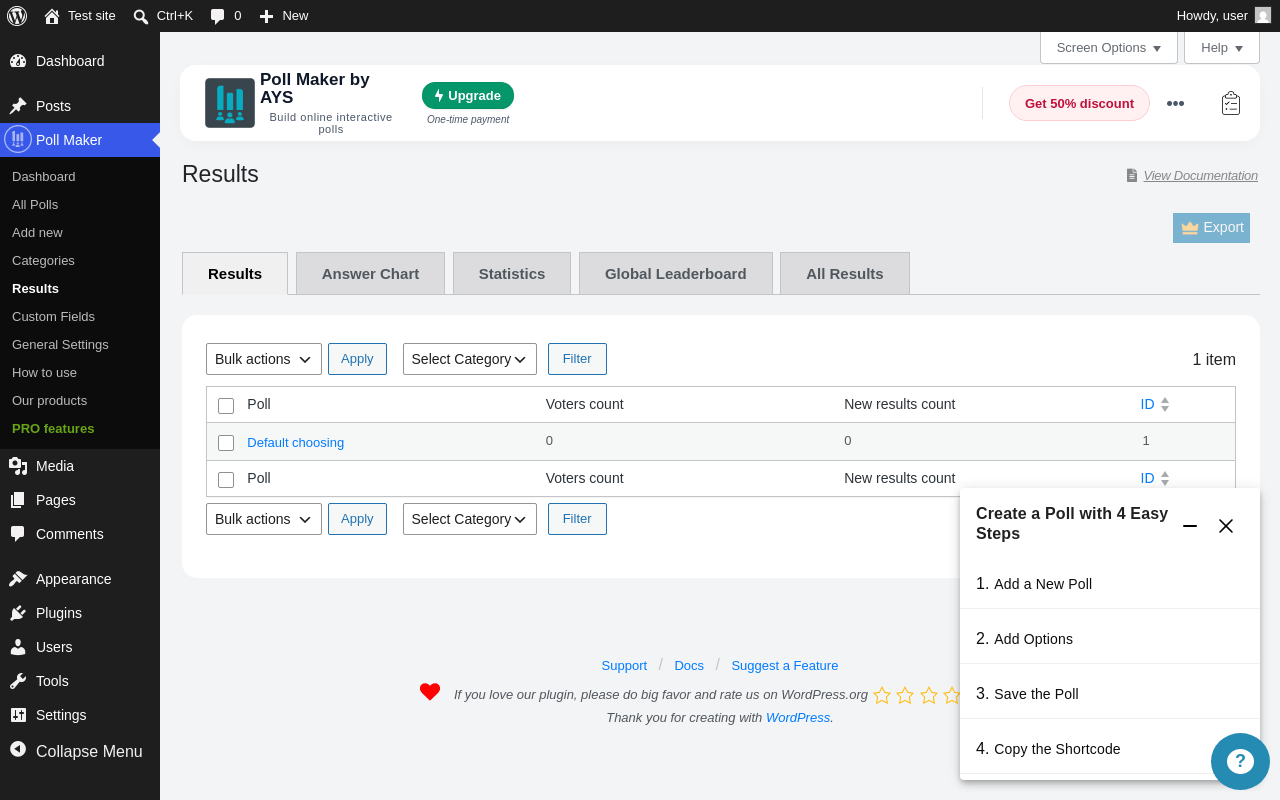Expand the Help panel
This screenshot has height=800, width=1280.
click(1222, 48)
